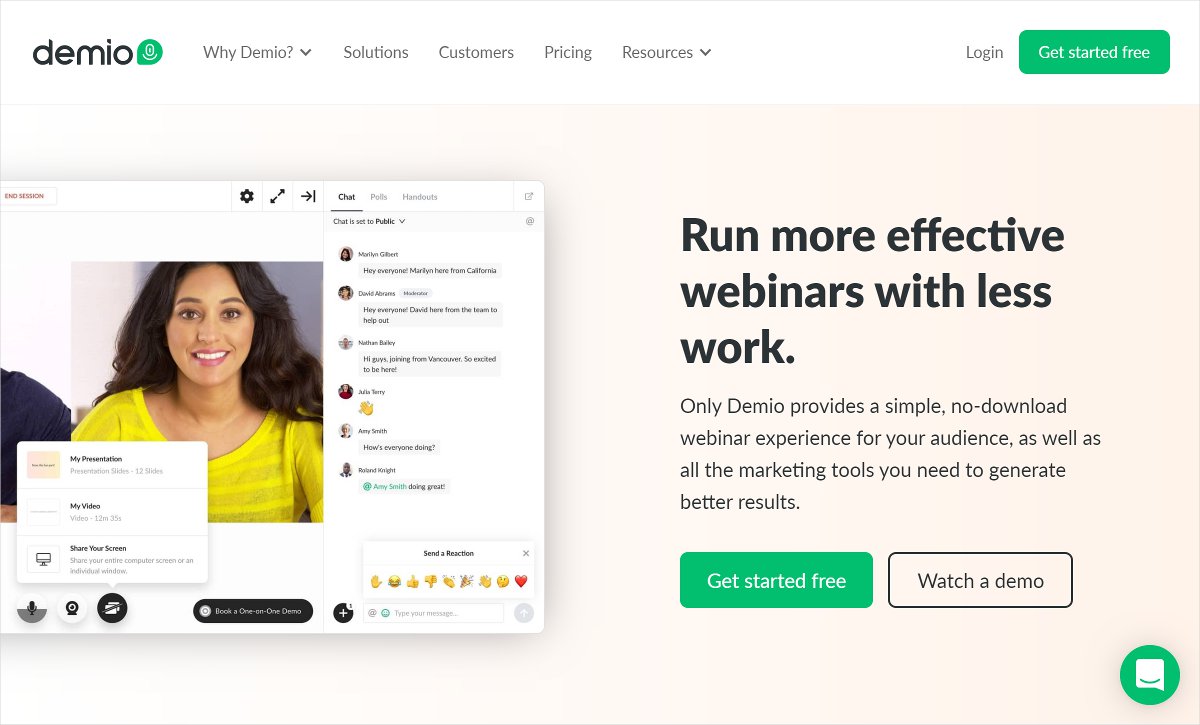Click the plus icon beside message box
The width and height of the screenshot is (1200, 725).
pyautogui.click(x=343, y=613)
